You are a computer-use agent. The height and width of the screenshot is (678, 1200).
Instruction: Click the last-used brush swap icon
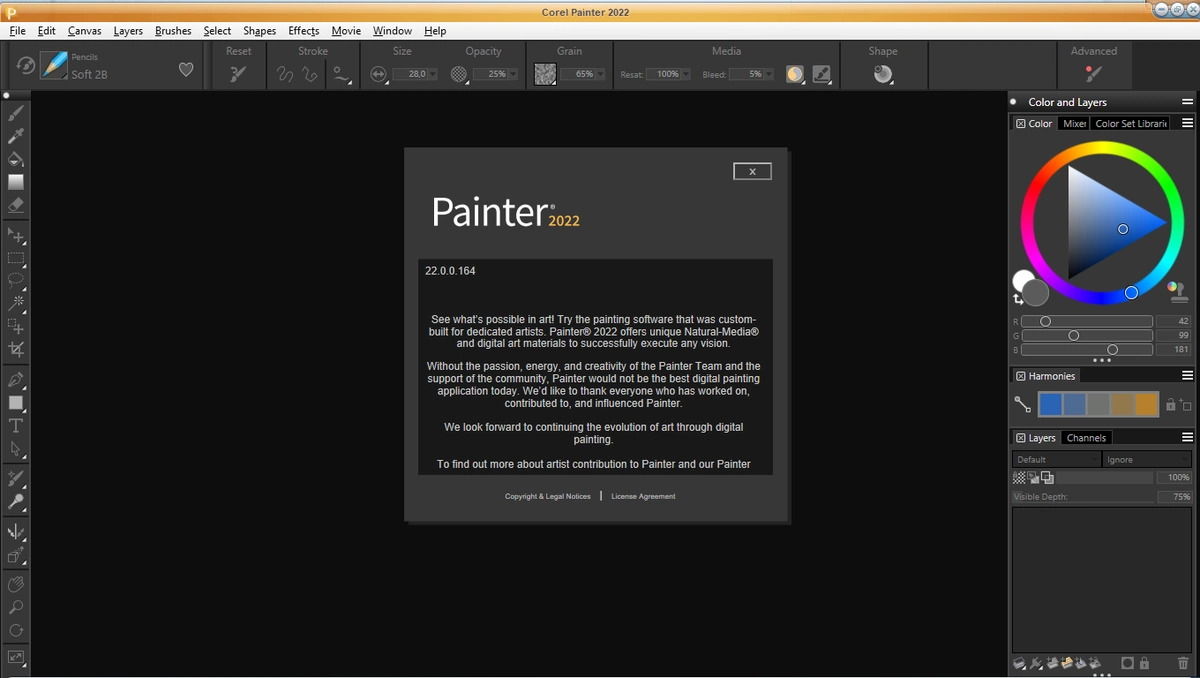(x=26, y=66)
